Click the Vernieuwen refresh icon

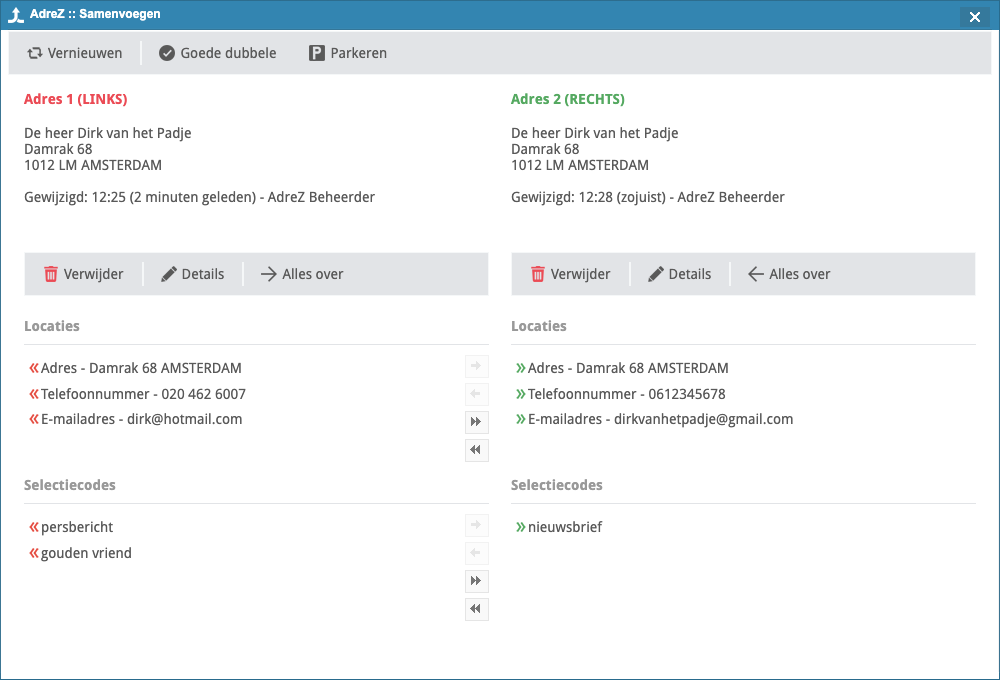tap(35, 53)
